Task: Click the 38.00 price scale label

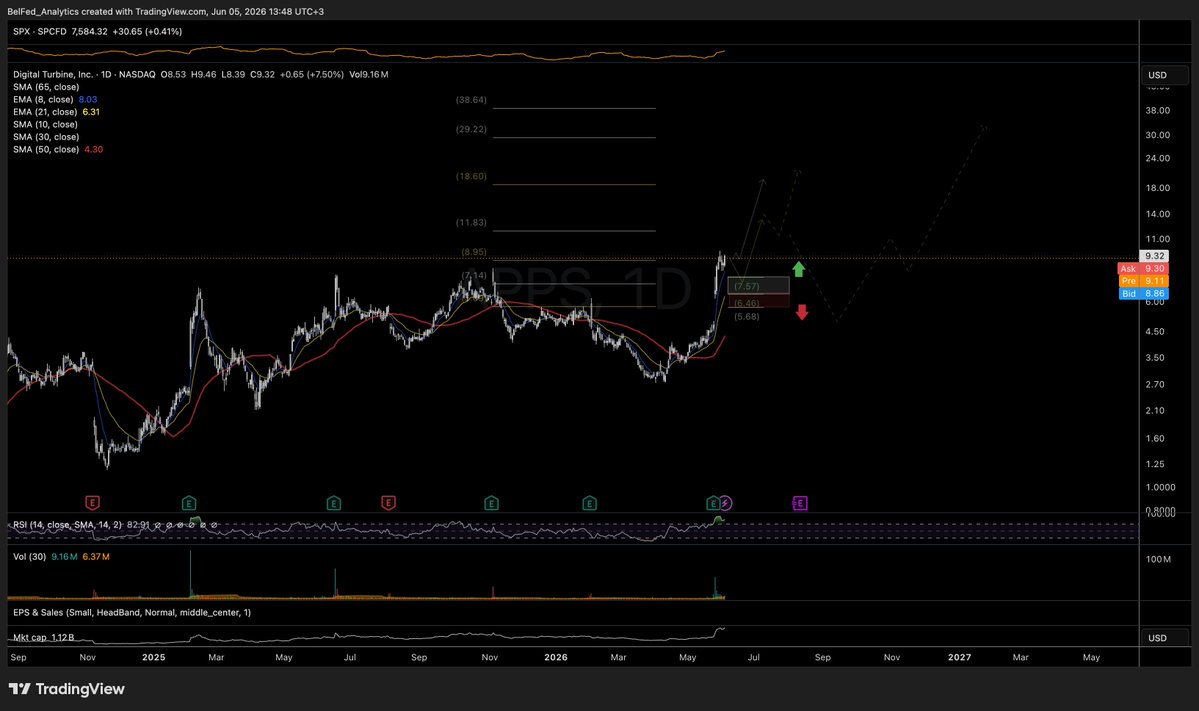Action: coord(1158,110)
